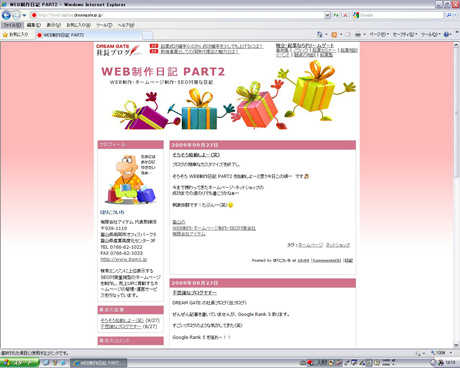This screenshot has height=368, width=460.
Task: Open Comments(0) link on 09月27日 post
Action: click(327, 260)
